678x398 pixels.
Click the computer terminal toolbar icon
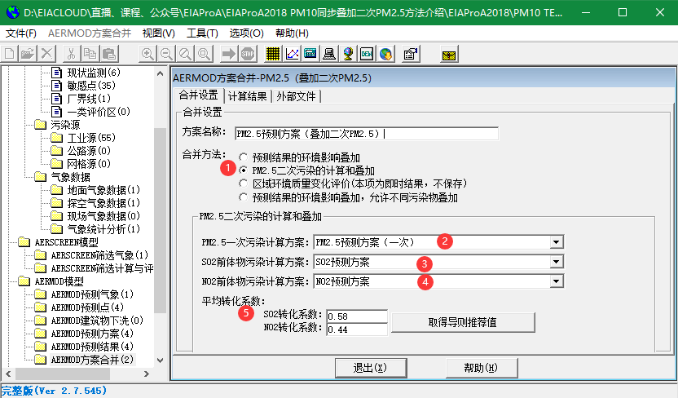click(x=329, y=54)
